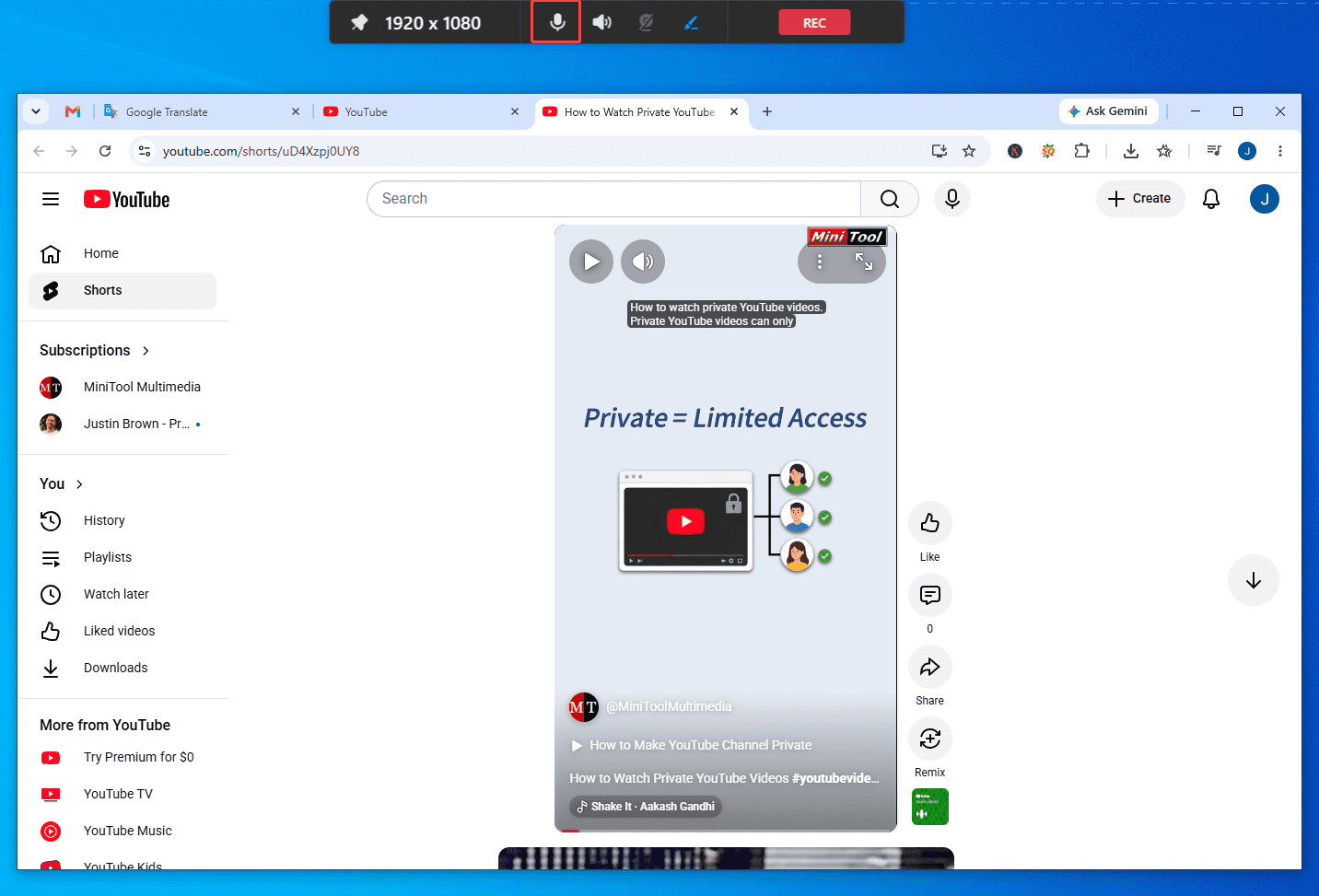Go to Home in sidebar
The width and height of the screenshot is (1319, 896).
(x=123, y=253)
